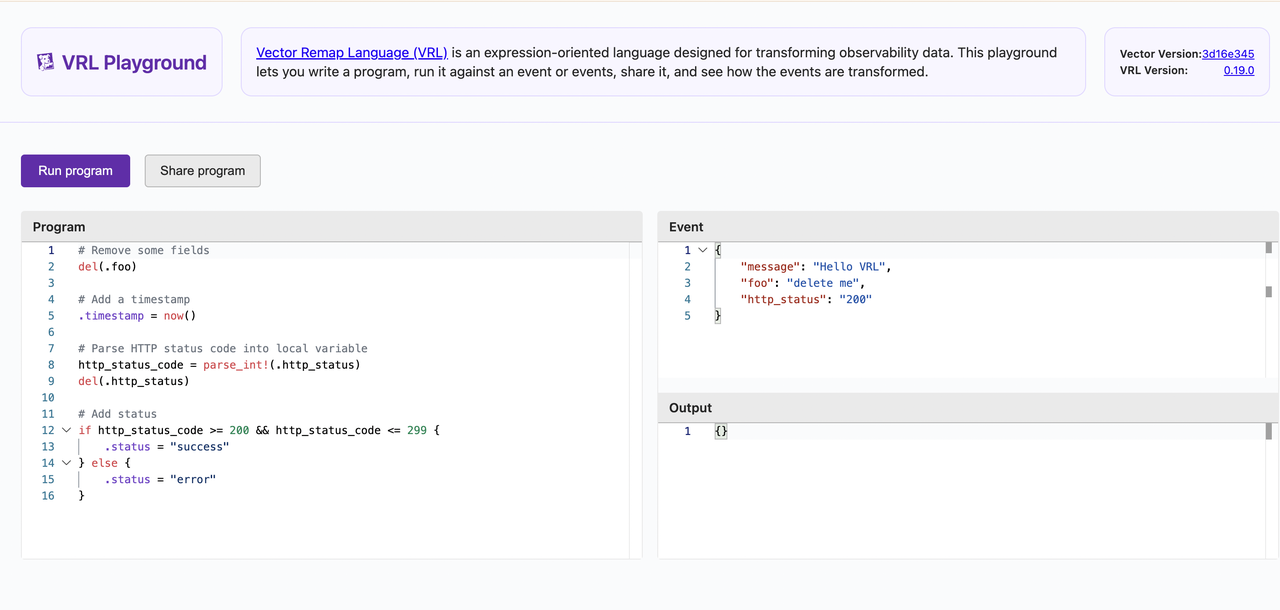Fold the else block at line 14

67,463
